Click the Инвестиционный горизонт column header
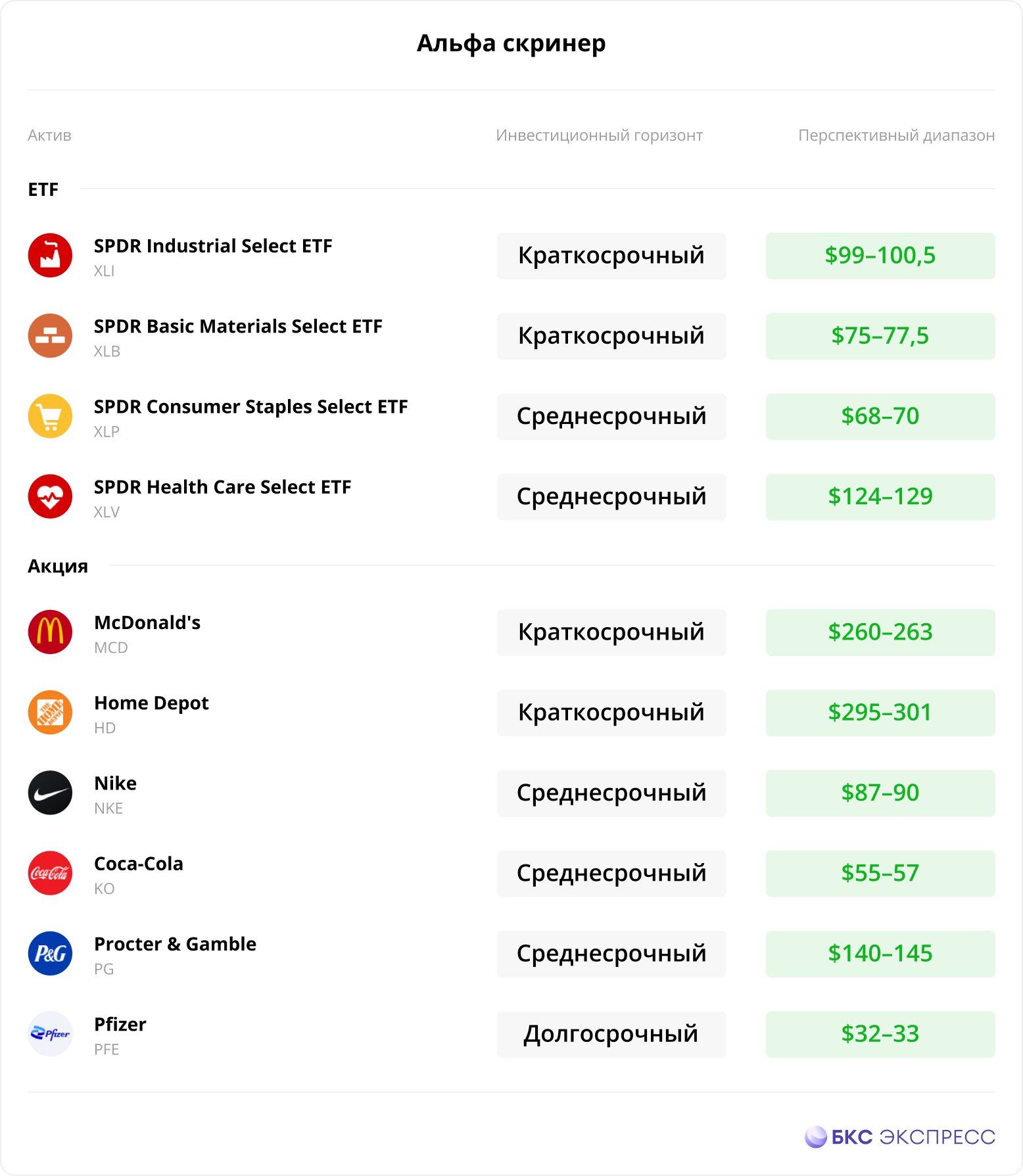This screenshot has width=1023, height=1176. (600, 135)
